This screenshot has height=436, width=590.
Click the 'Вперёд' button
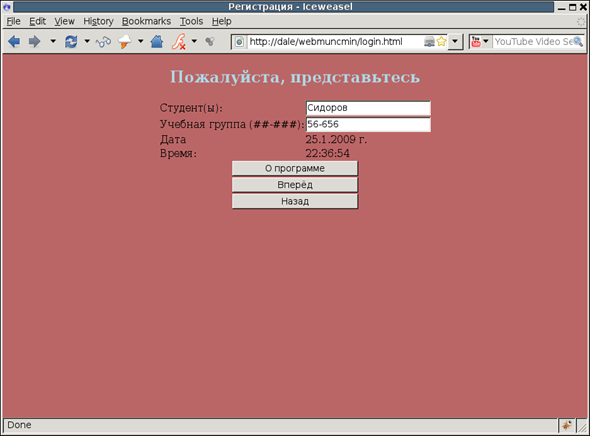coord(295,185)
